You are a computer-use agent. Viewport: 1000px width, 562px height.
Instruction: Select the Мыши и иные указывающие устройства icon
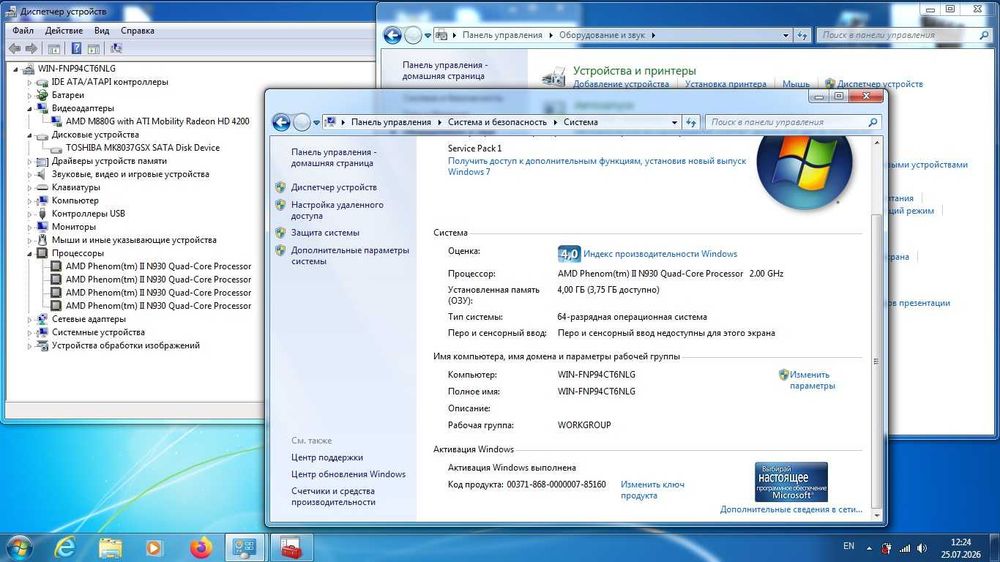pyautogui.click(x=43, y=240)
